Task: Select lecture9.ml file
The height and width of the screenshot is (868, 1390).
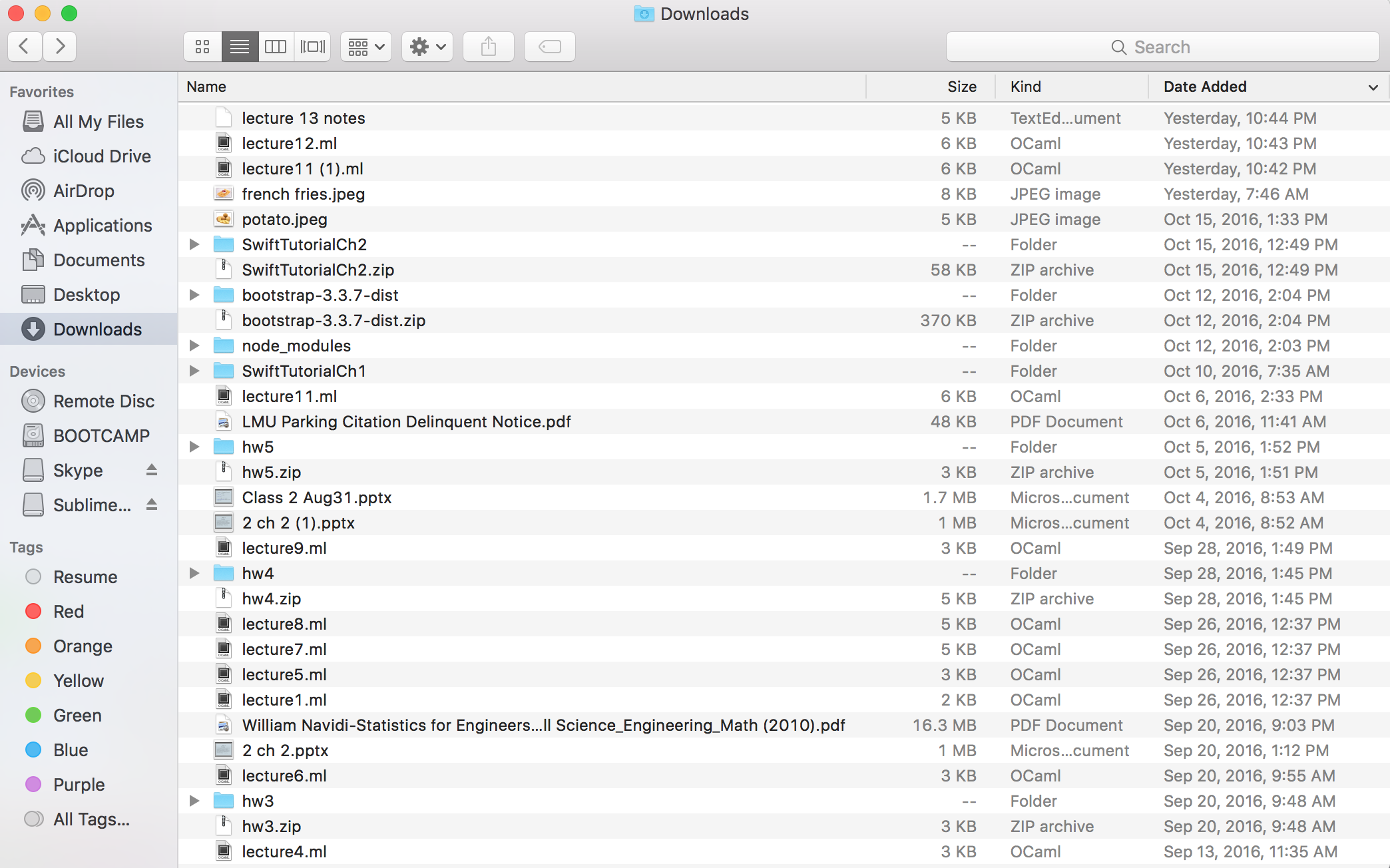Action: click(784, 548)
